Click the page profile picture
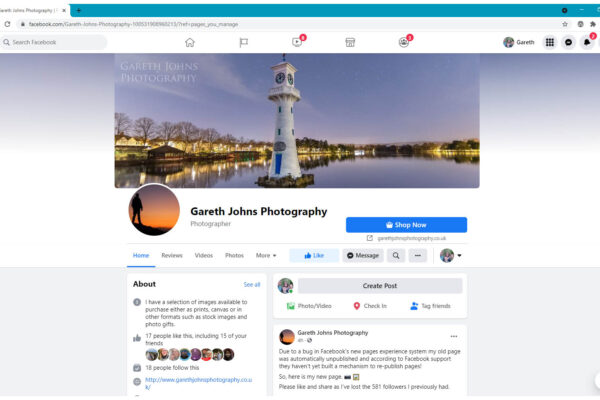This screenshot has height=400, width=600. 154,210
